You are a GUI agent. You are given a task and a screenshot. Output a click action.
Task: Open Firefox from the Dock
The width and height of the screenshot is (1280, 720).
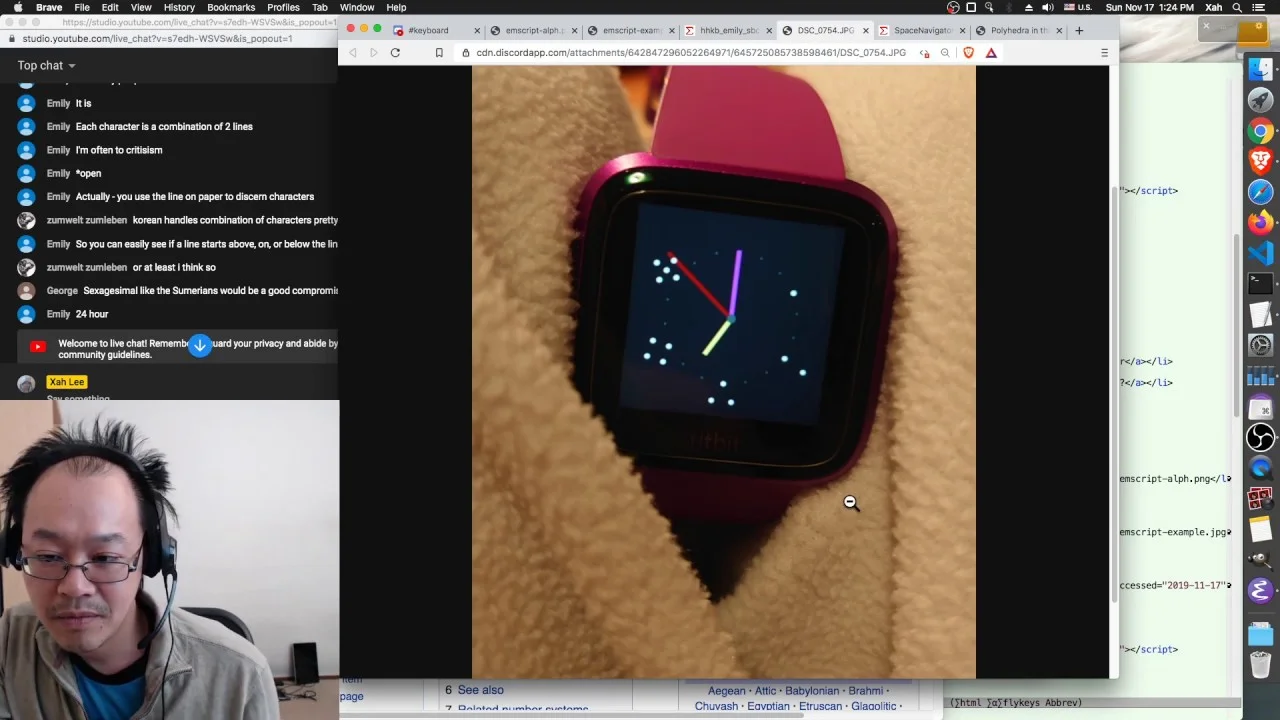point(1260,222)
